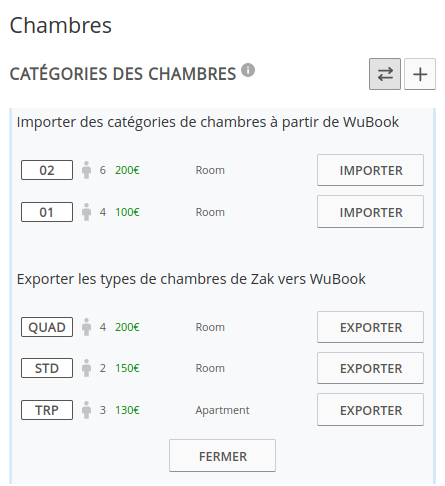Viewport: 445px width, 486px height.
Task: Open info tooltip beside Catégories des chambres
Action: [x=248, y=70]
